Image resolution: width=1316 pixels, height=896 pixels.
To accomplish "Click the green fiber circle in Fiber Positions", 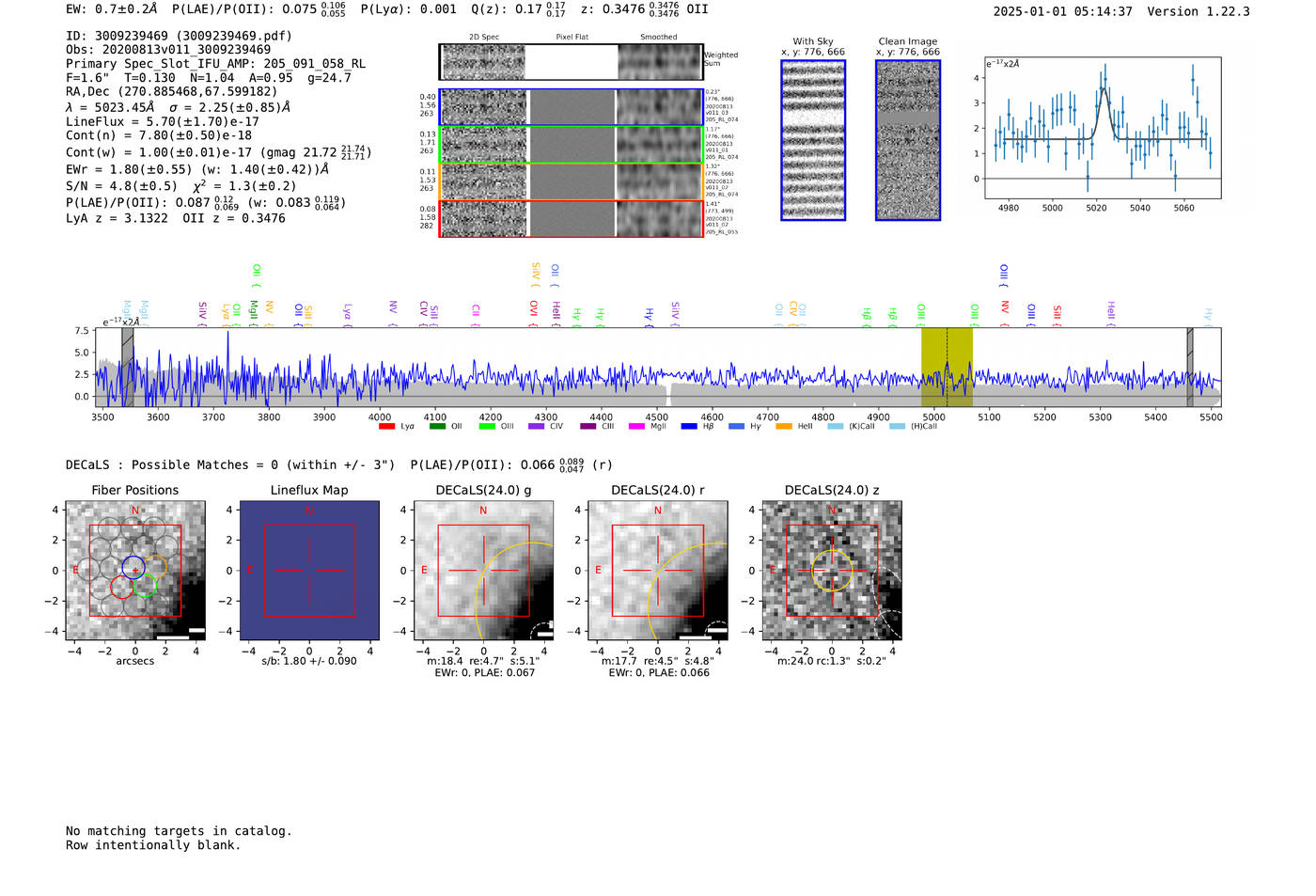I will click(144, 586).
